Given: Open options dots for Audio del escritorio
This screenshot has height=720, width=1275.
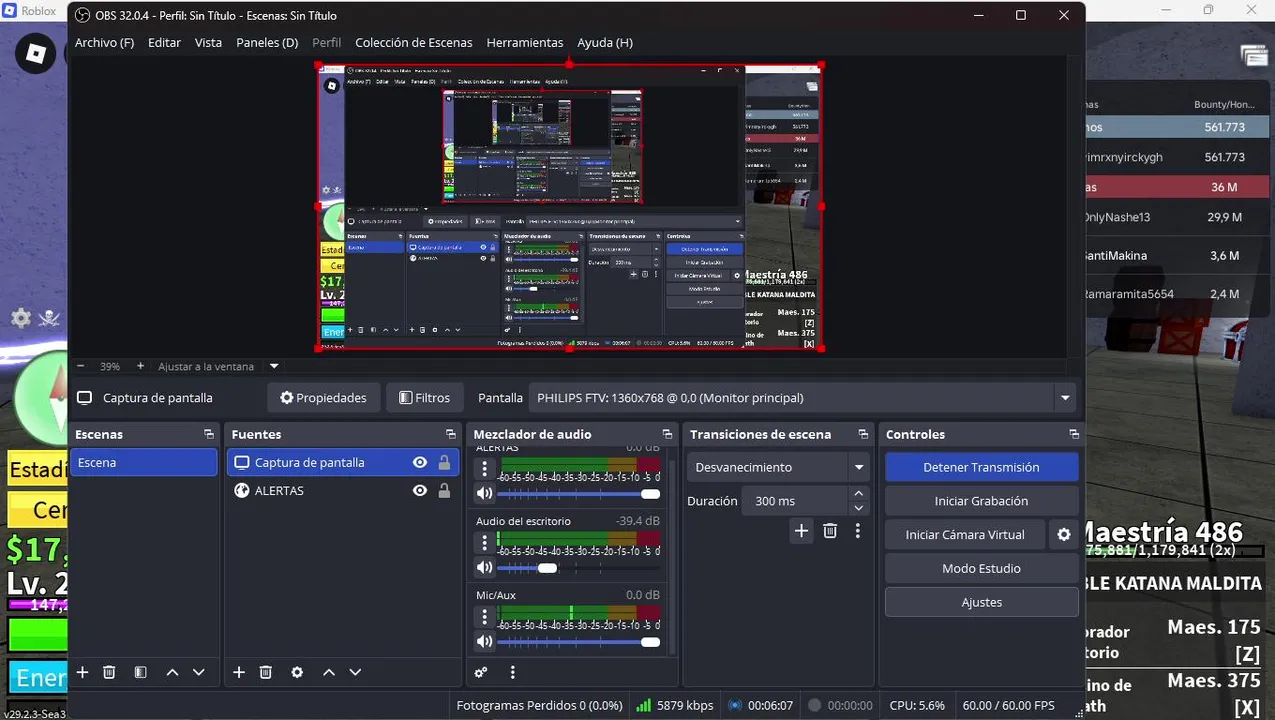Looking at the screenshot, I should point(485,543).
